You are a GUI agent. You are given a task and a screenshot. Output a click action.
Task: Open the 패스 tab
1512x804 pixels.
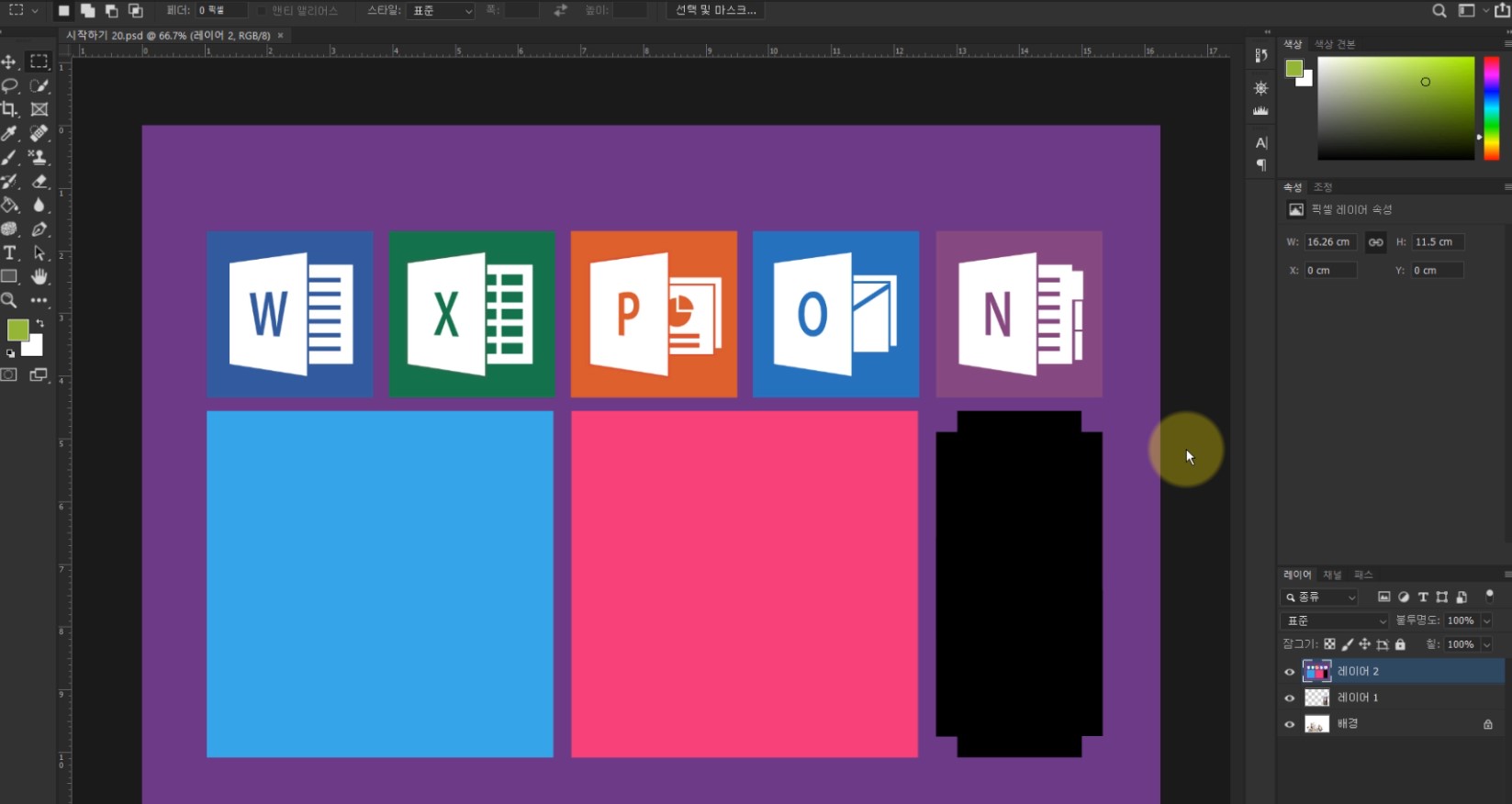(x=1363, y=575)
